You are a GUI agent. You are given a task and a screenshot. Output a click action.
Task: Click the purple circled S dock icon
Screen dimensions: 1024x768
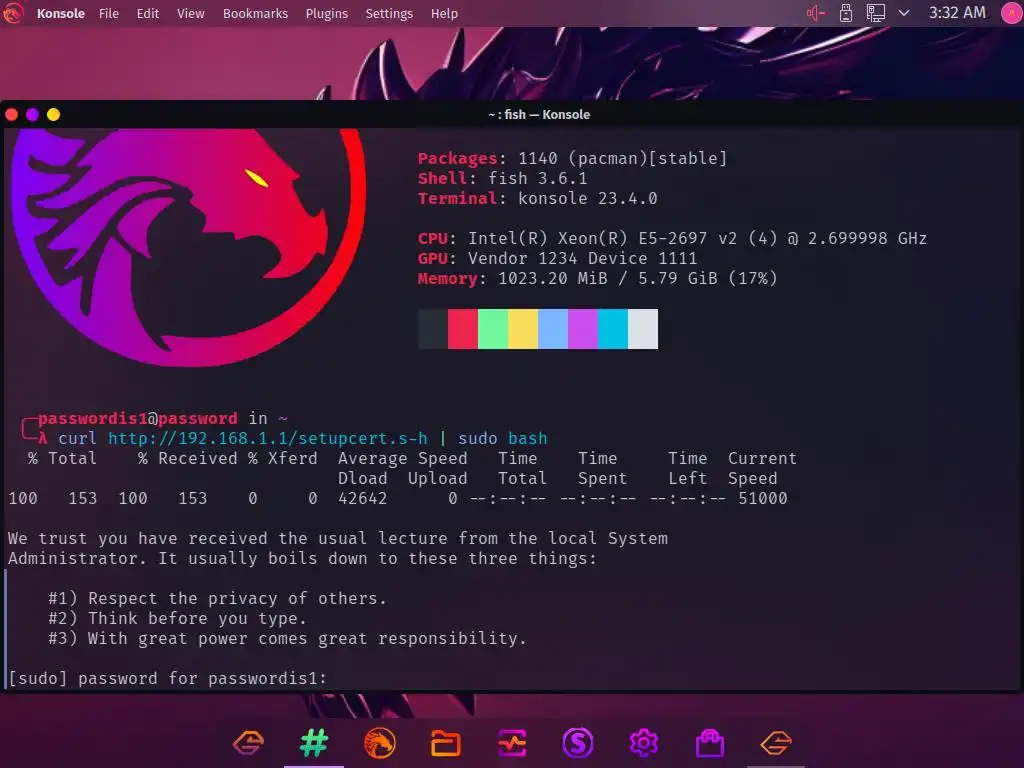tap(578, 743)
